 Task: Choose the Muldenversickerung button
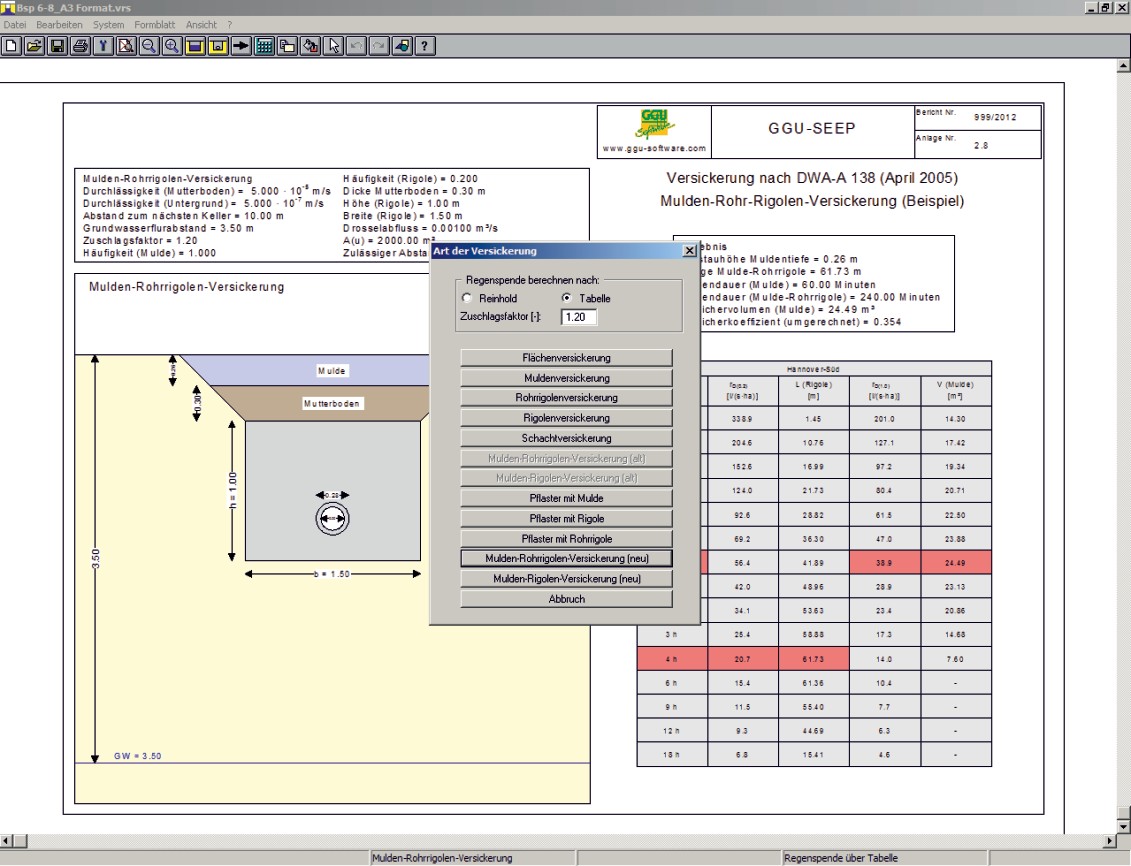click(x=566, y=378)
